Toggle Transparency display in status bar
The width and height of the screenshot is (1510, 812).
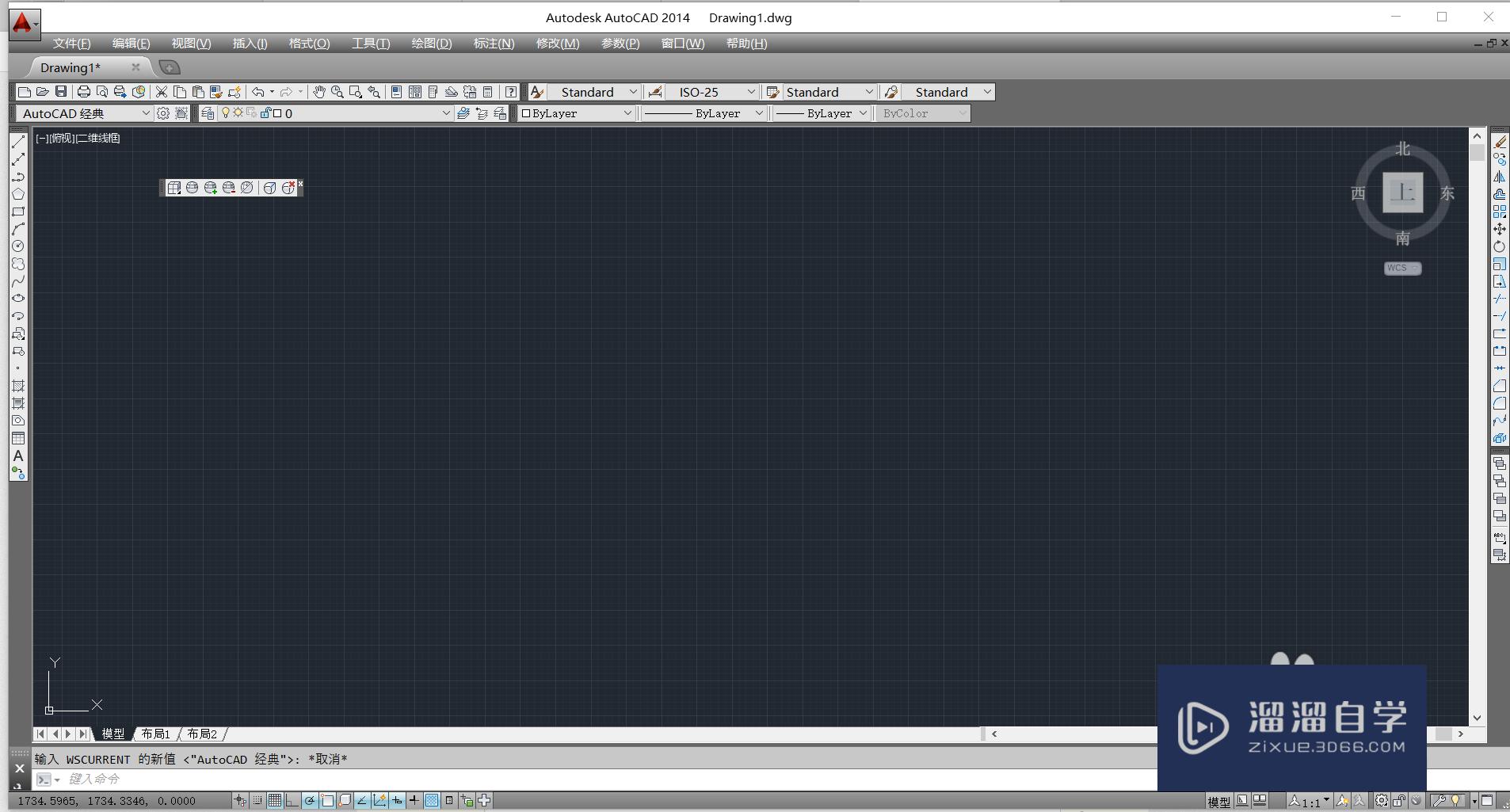(x=432, y=801)
